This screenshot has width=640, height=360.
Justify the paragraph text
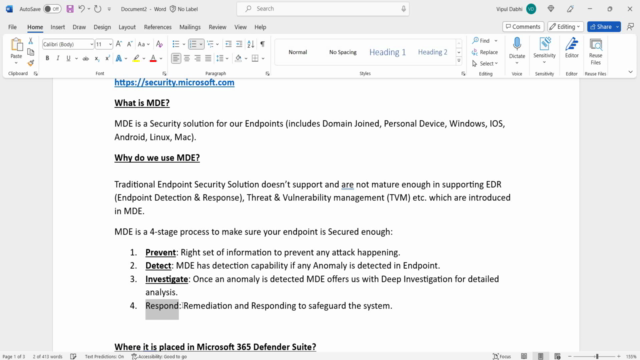(x=208, y=59)
